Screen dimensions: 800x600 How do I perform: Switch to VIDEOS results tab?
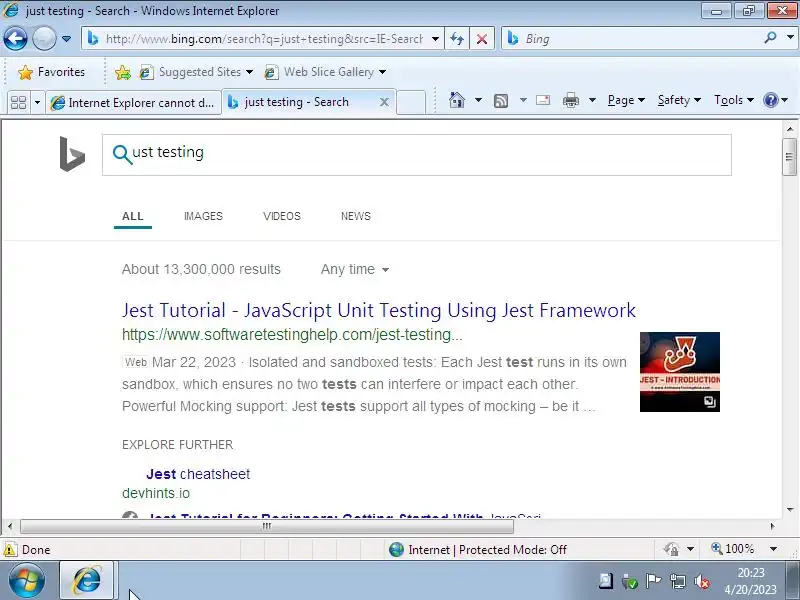pyautogui.click(x=282, y=216)
